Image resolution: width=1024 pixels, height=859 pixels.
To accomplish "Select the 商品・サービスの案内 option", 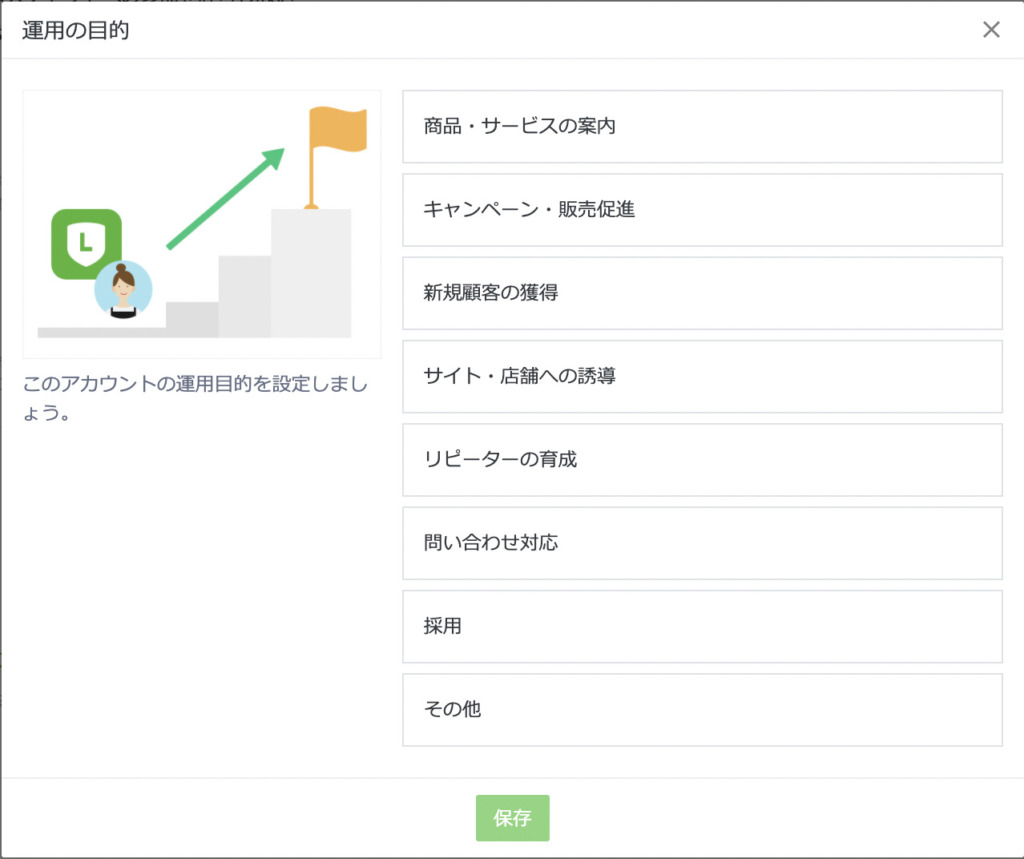I will 702,127.
